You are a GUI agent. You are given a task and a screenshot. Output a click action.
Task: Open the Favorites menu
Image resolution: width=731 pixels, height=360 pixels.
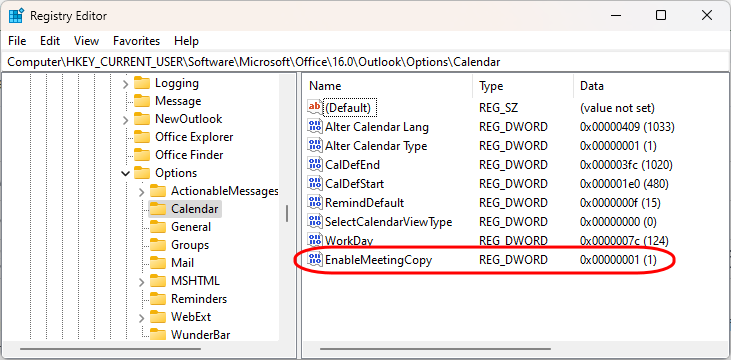tap(137, 41)
